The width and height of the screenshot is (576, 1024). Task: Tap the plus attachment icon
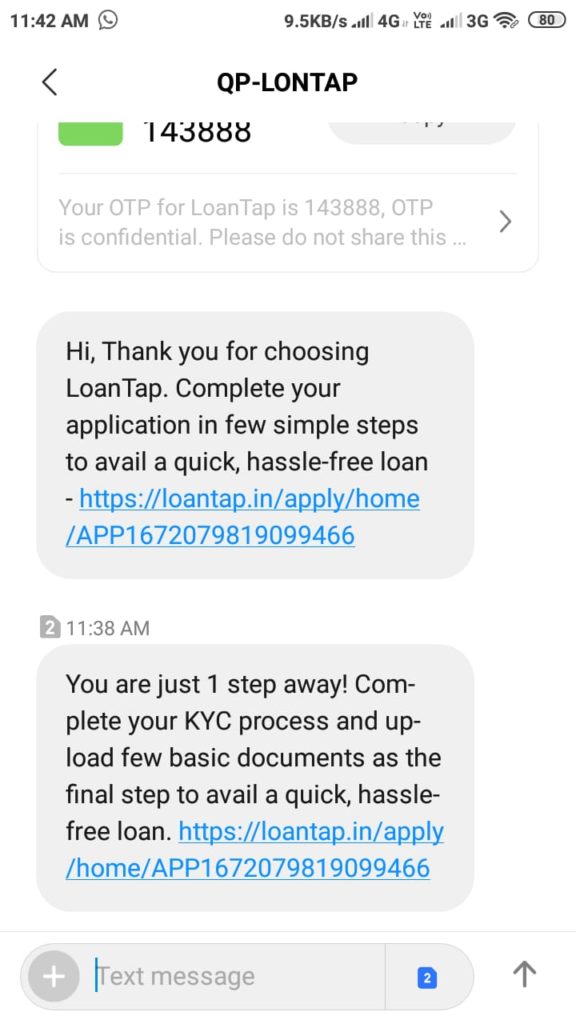pos(53,977)
